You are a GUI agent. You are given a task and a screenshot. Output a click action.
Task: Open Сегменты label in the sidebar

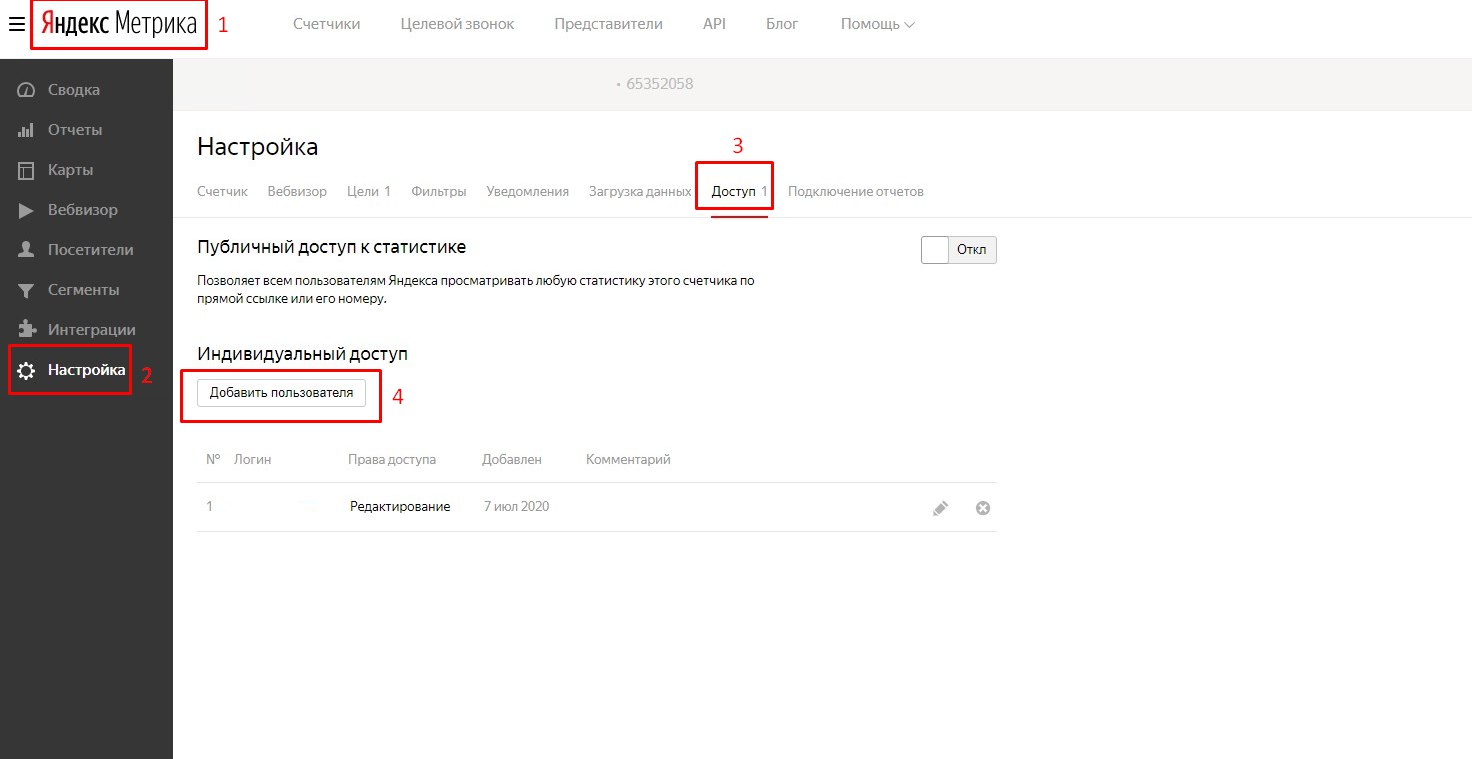84,290
